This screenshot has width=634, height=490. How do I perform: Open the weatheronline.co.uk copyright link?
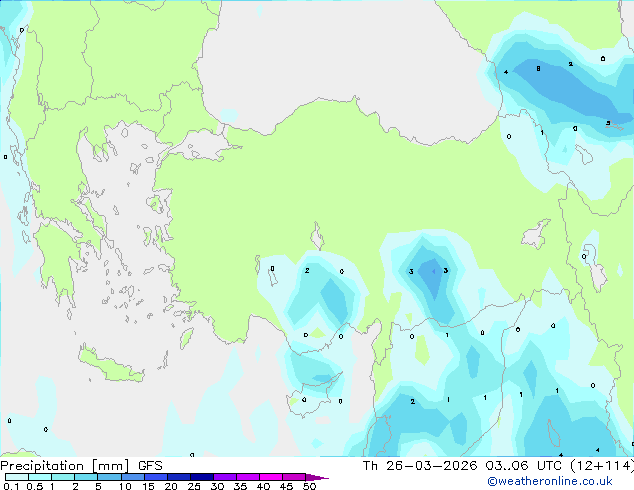[550, 481]
